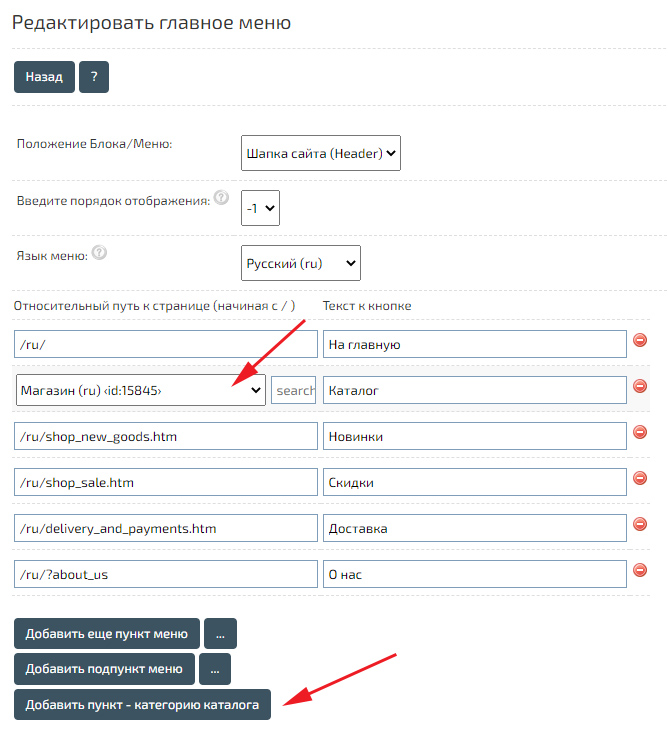Open the block position dropdown

point(321,153)
